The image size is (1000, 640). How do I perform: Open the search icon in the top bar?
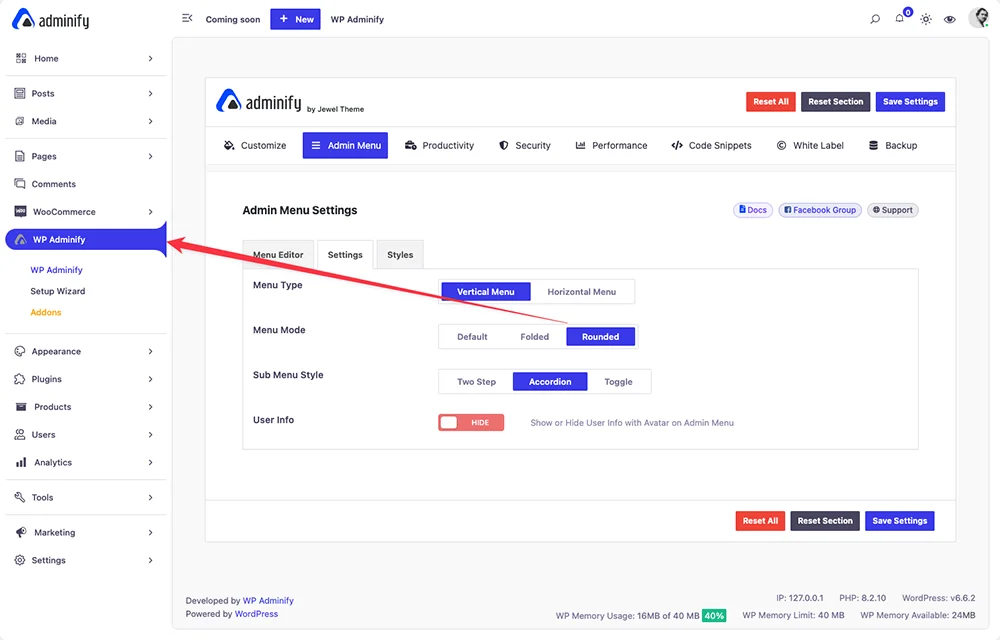(875, 19)
